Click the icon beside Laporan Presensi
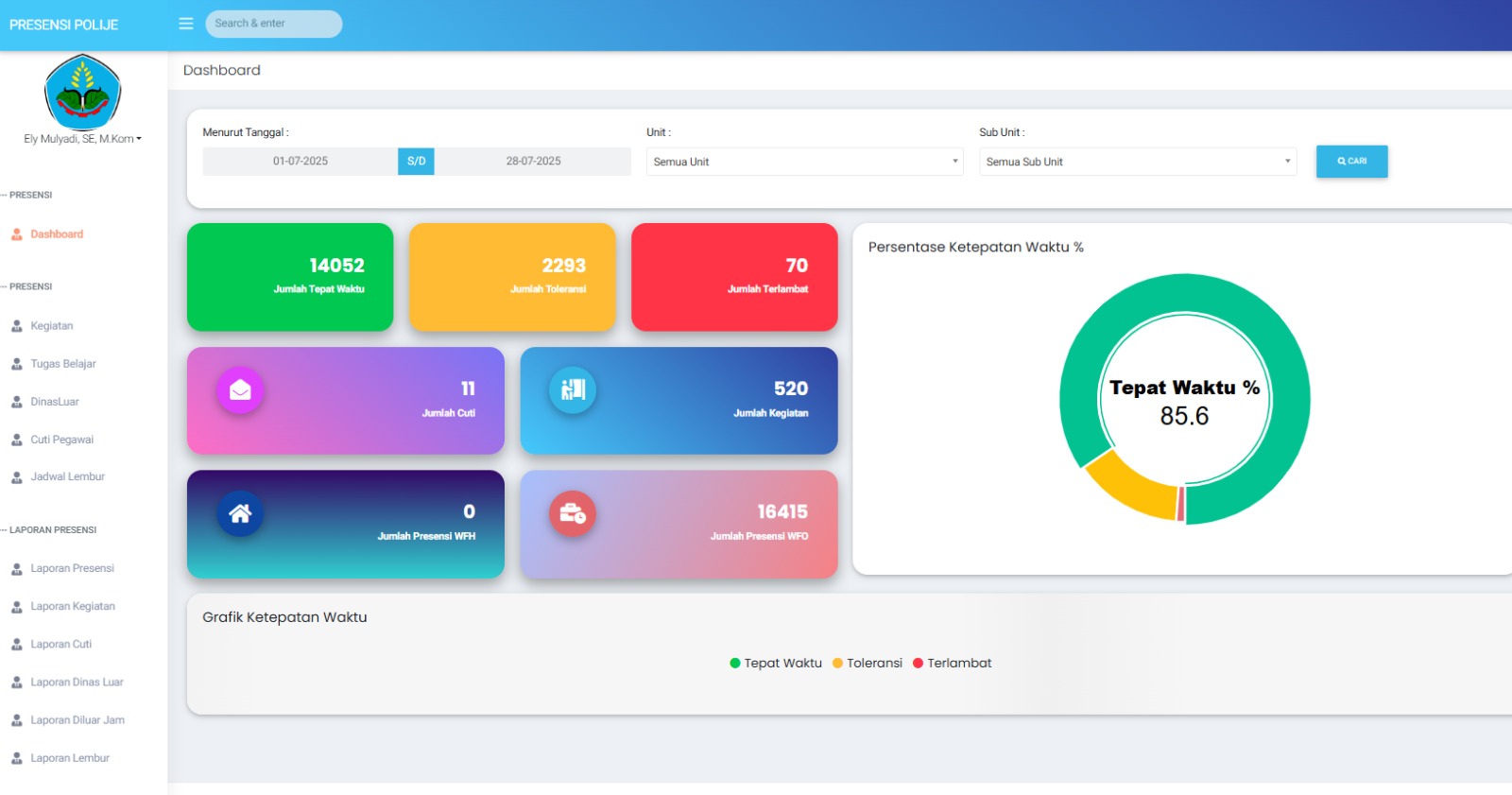Viewport: 1512px width, 795px height. pyautogui.click(x=17, y=569)
